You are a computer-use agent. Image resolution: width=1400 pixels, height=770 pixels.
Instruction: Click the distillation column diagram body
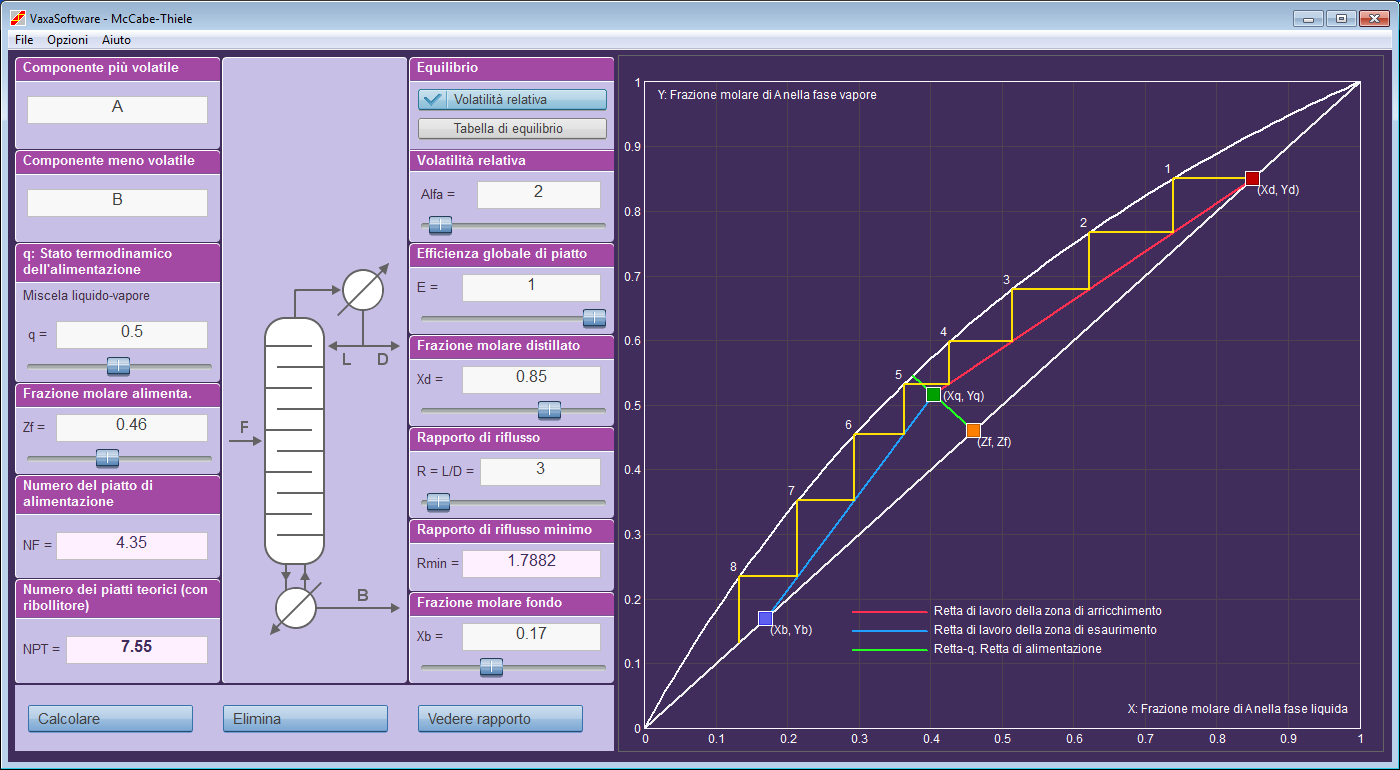point(294,441)
